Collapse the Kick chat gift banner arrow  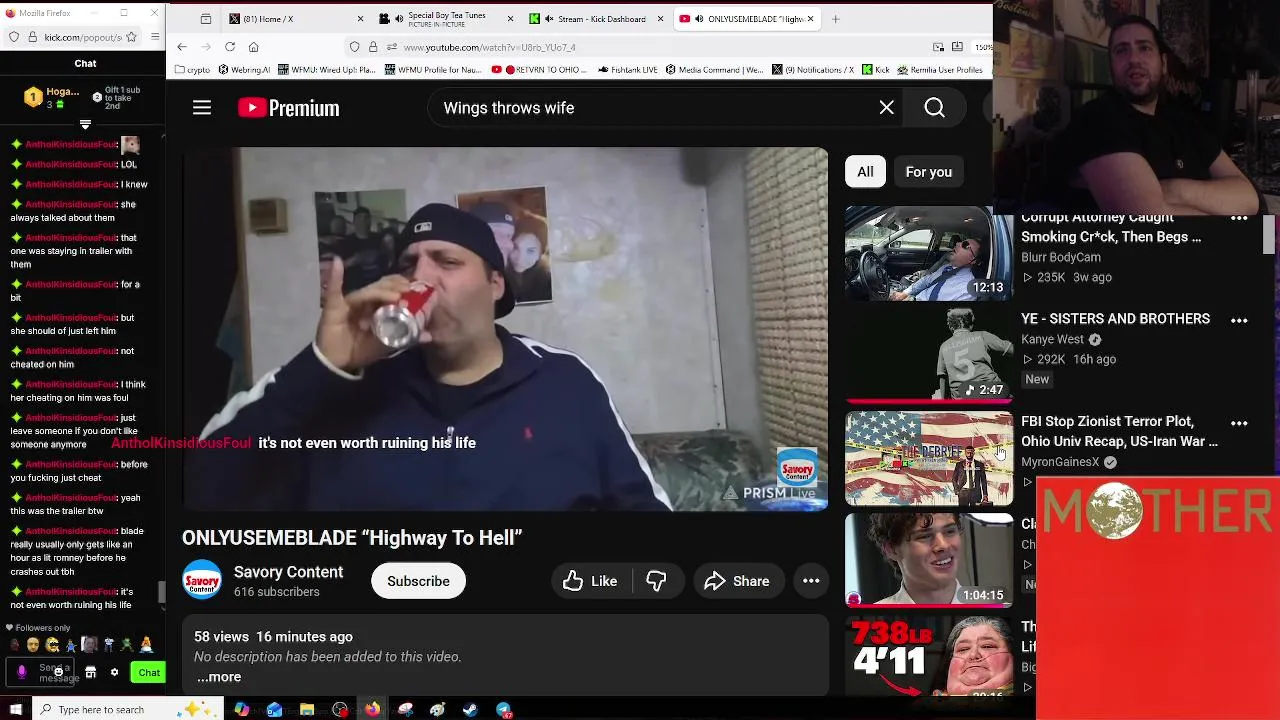click(85, 125)
